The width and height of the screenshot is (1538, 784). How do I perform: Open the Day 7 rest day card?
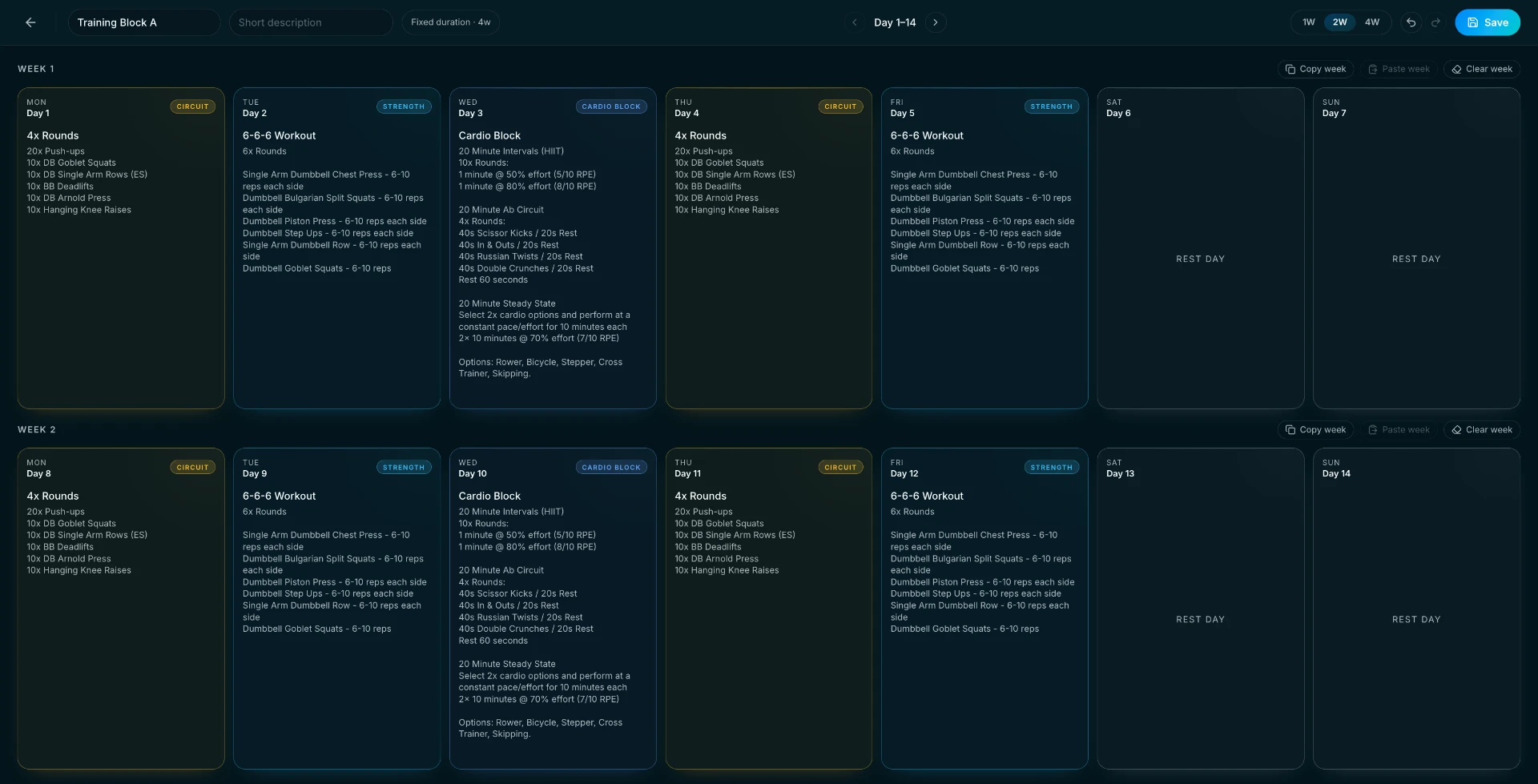coord(1416,248)
